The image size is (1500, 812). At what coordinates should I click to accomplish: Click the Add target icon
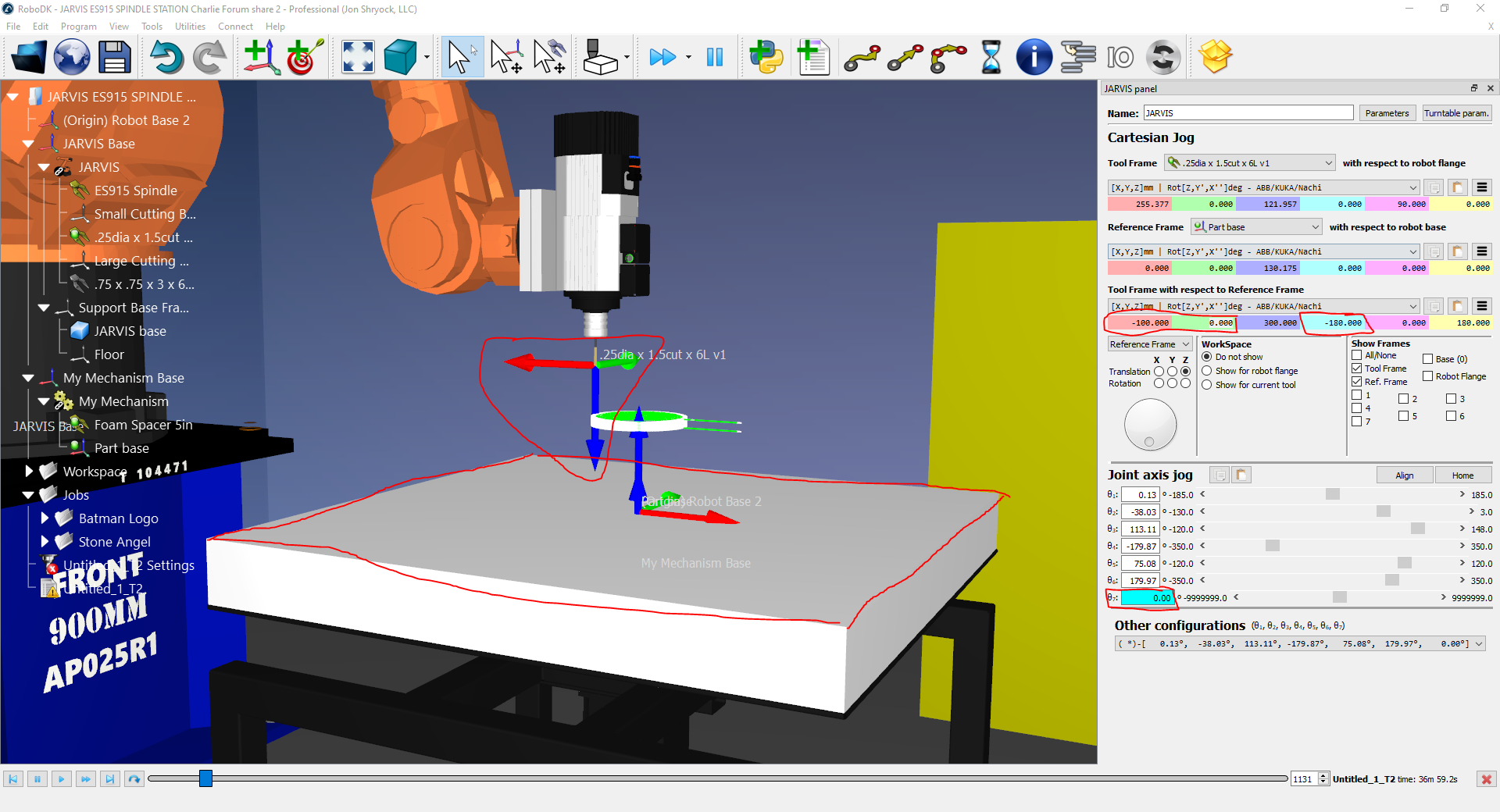click(x=304, y=57)
